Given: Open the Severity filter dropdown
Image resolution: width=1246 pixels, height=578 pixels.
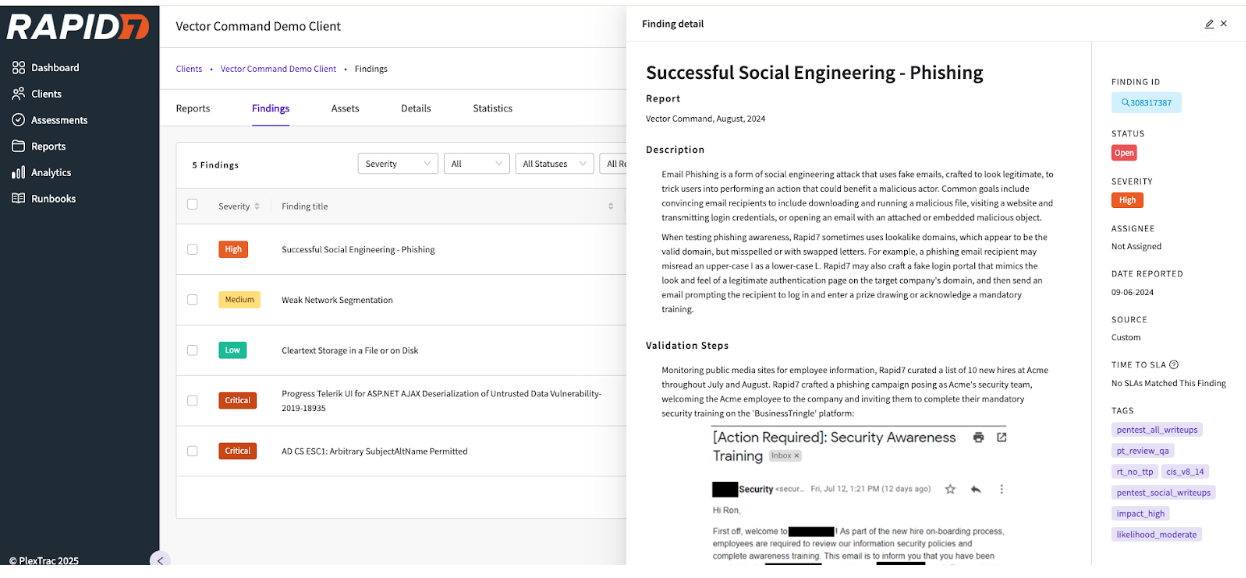Looking at the screenshot, I should (x=398, y=164).
